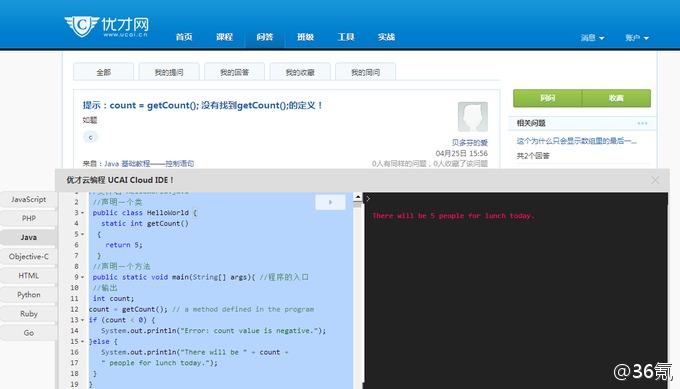The image size is (680, 389).
Task: Select the JavaScript language tab
Action: click(29, 199)
